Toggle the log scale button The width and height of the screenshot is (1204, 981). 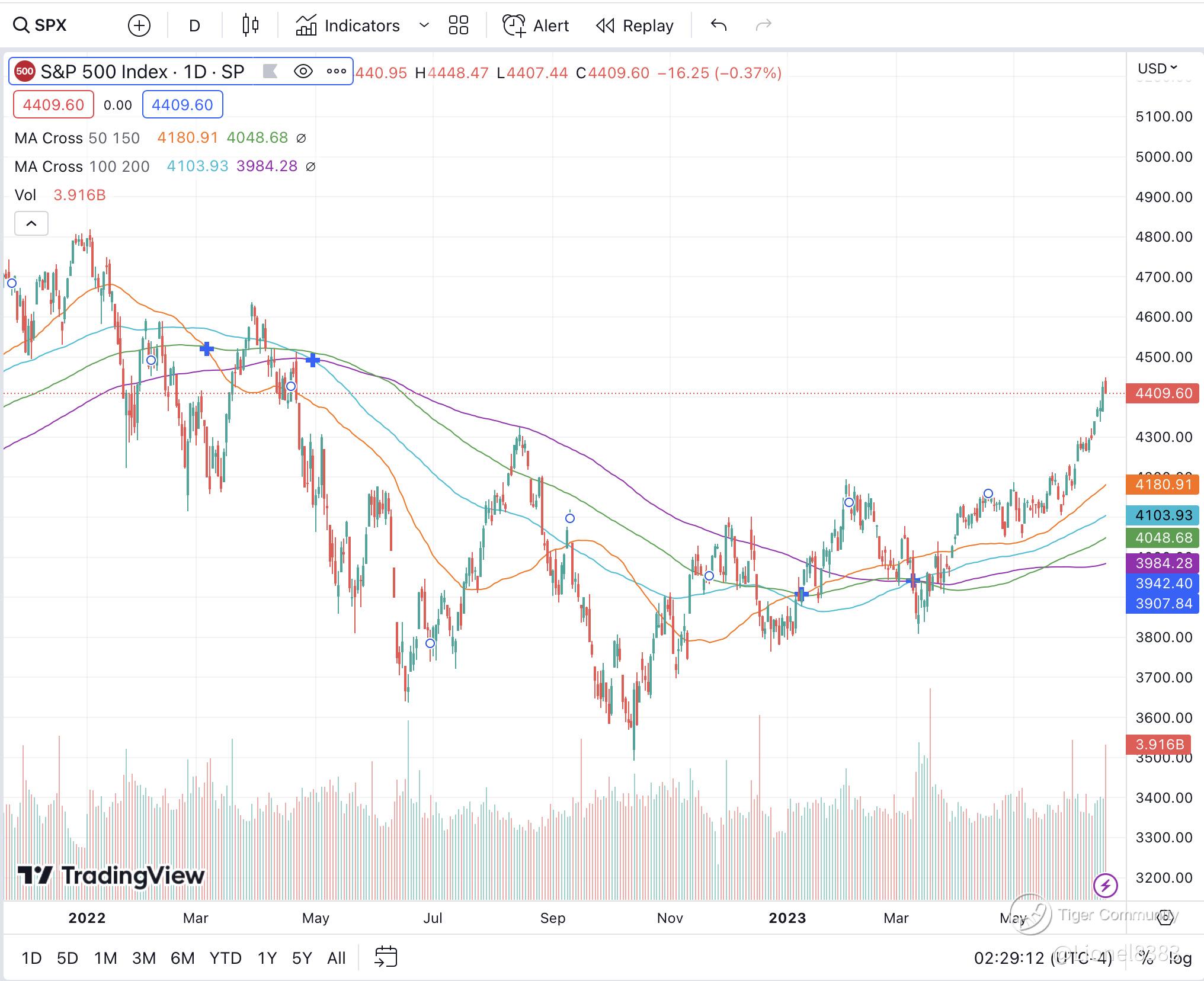click(x=1180, y=958)
